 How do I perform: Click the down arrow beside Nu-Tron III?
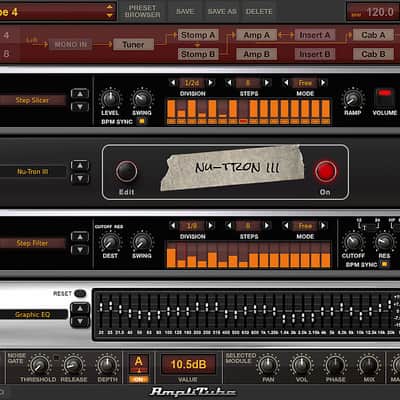coord(80,179)
